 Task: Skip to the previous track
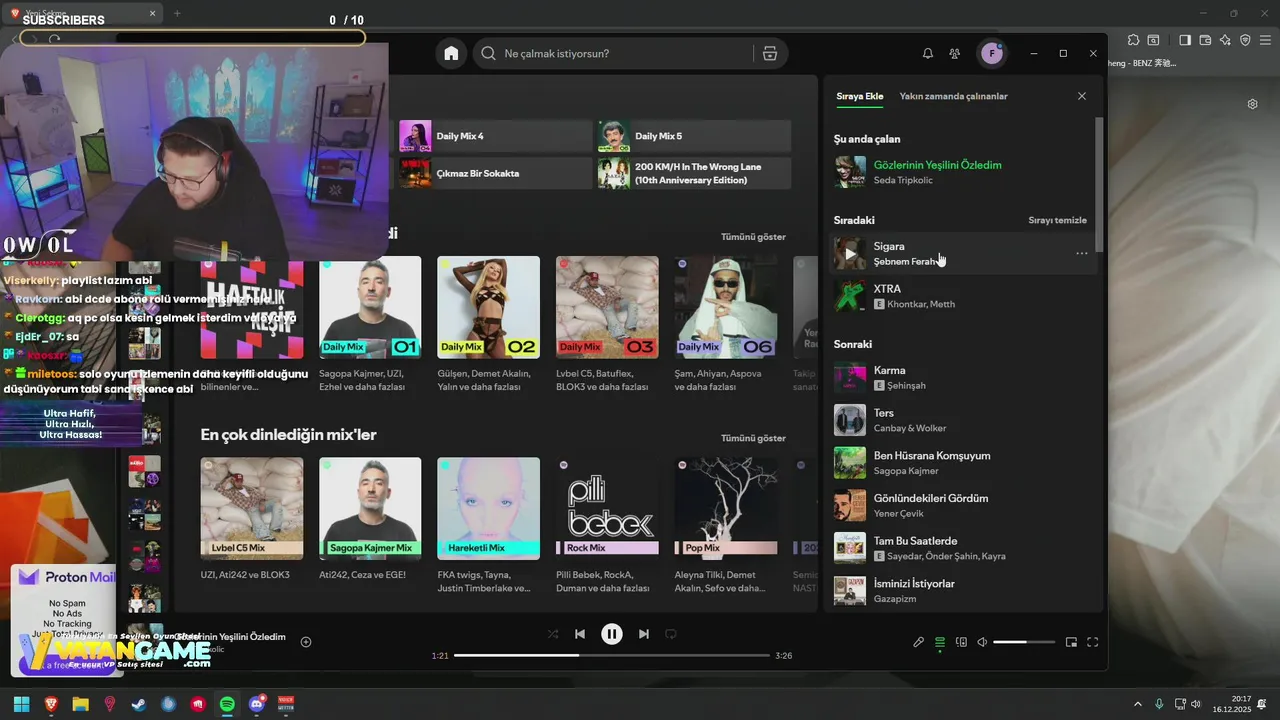580,634
